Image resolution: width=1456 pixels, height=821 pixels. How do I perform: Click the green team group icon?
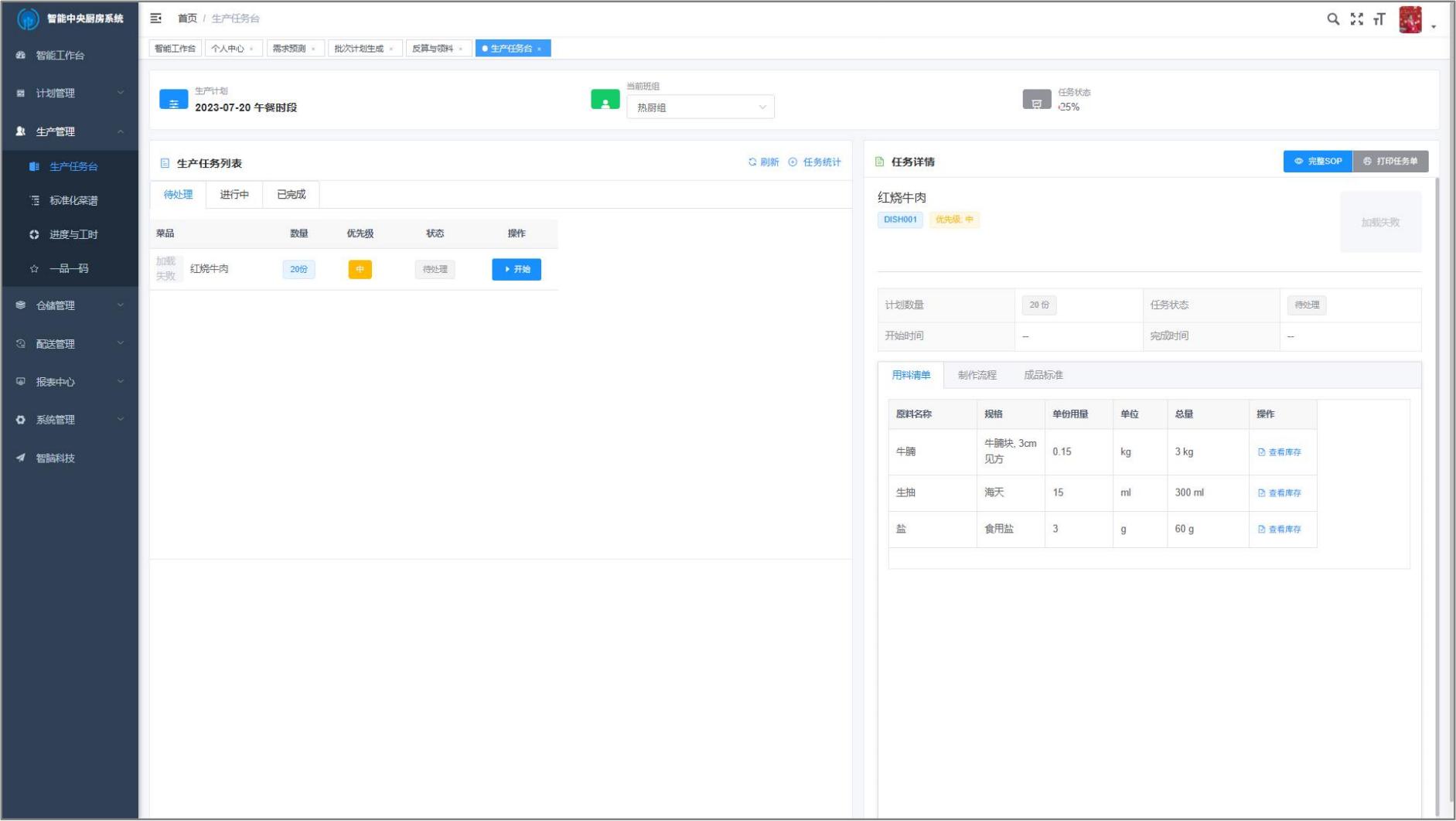(x=605, y=100)
